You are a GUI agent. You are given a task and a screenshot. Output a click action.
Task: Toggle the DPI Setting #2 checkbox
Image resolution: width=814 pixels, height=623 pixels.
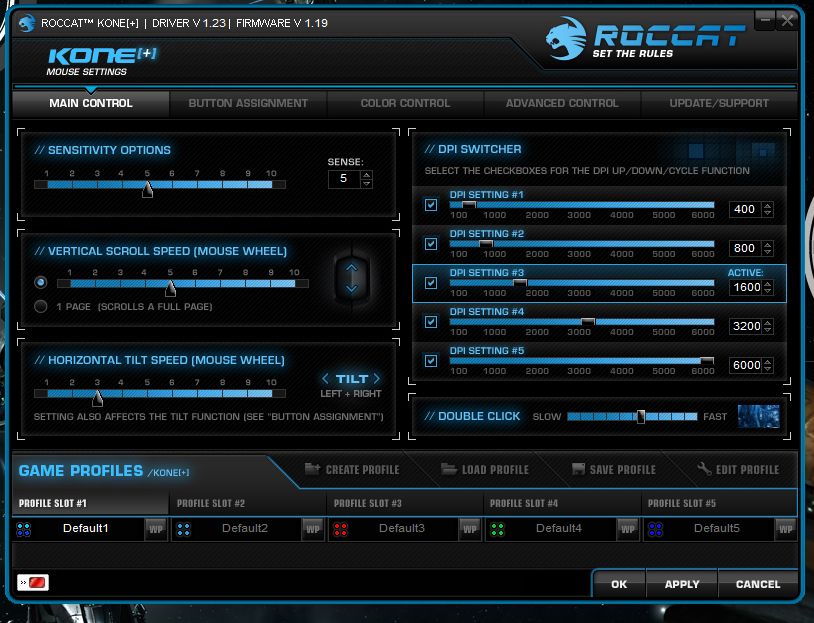(x=431, y=243)
